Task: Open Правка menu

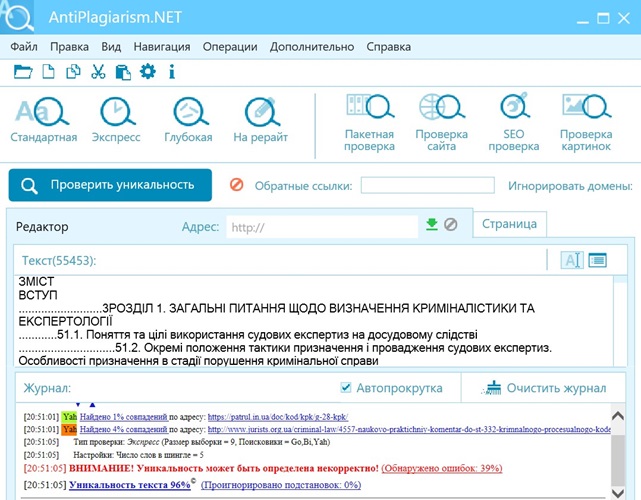Action: 69,47
